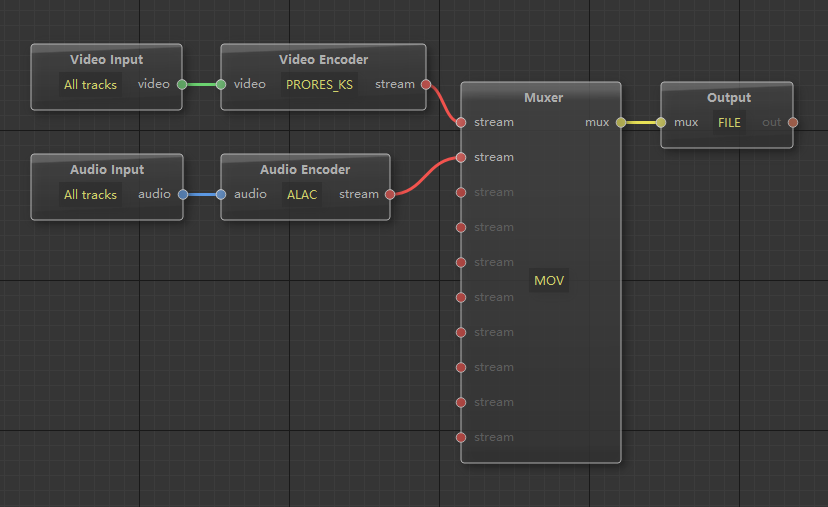Screen dimensions: 828x507
Task: Click the Video Encoder red stream output port
Action: (x=427, y=85)
